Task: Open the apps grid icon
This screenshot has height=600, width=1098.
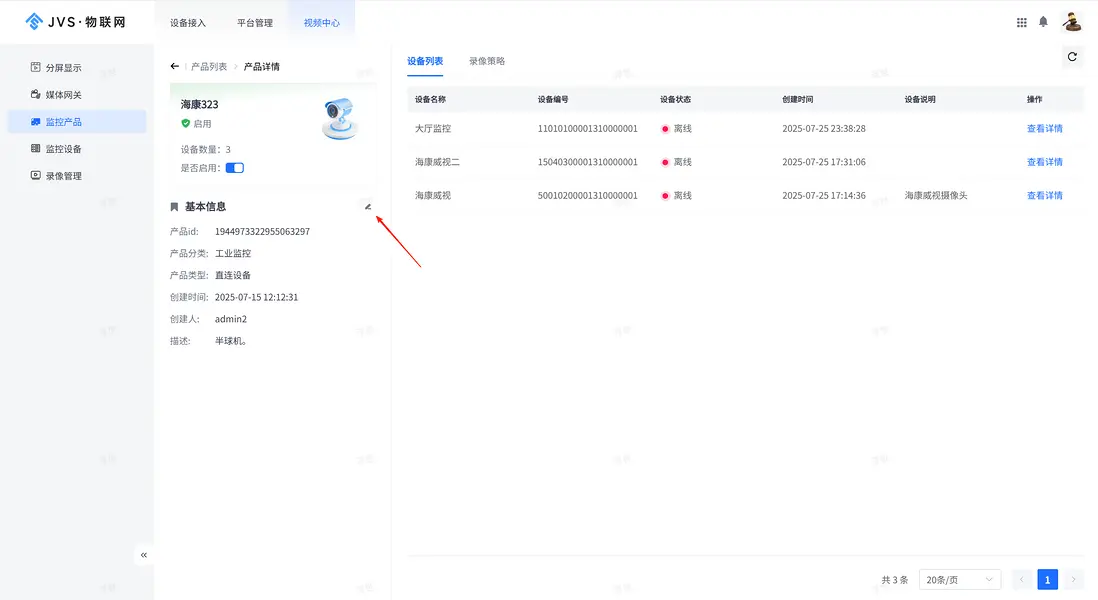Action: [x=1022, y=22]
